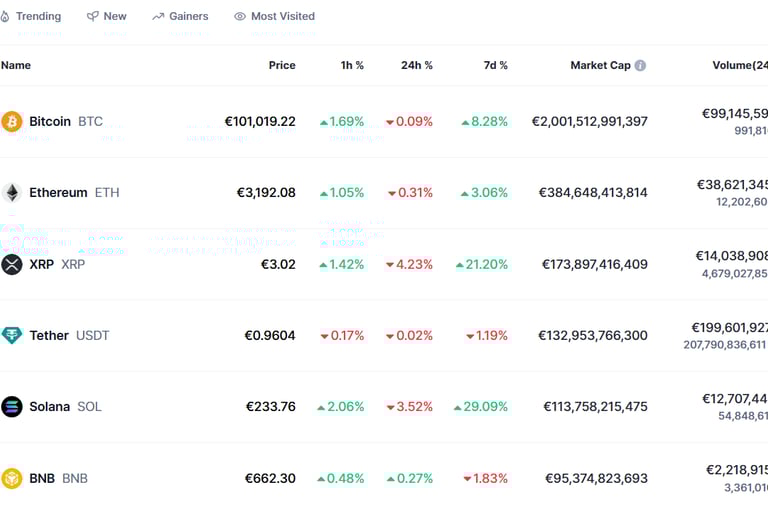Click the eye icon beside Most Visited
Viewport: 768px width, 512px height.
pyautogui.click(x=240, y=17)
